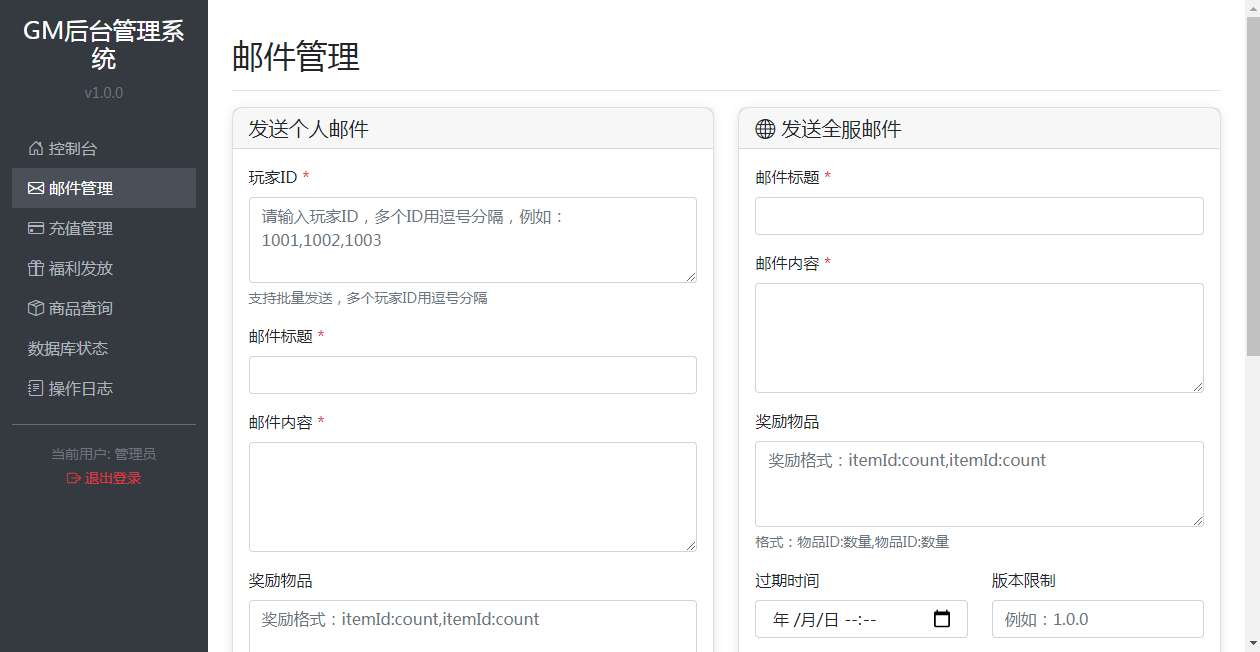
Task: Click the box icon for 商品查询
Action: pos(36,309)
